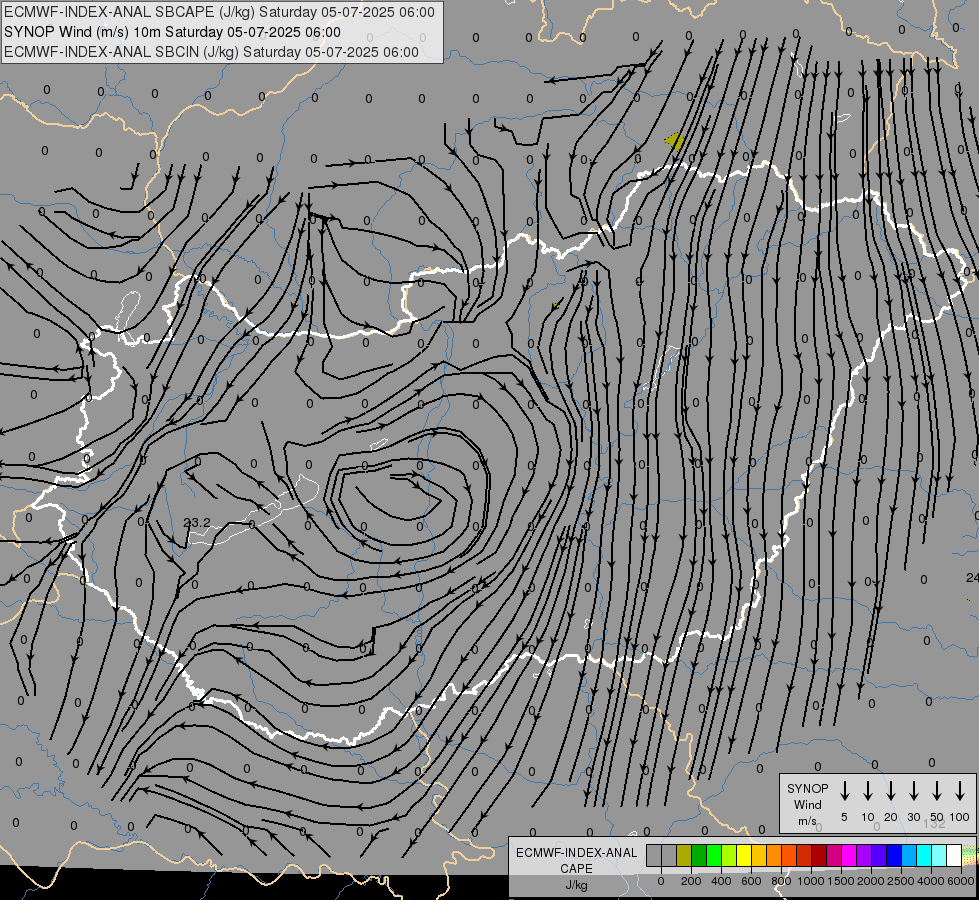Click the 600 tick on CAPE scale
The width and height of the screenshot is (979, 900).
coord(751,881)
